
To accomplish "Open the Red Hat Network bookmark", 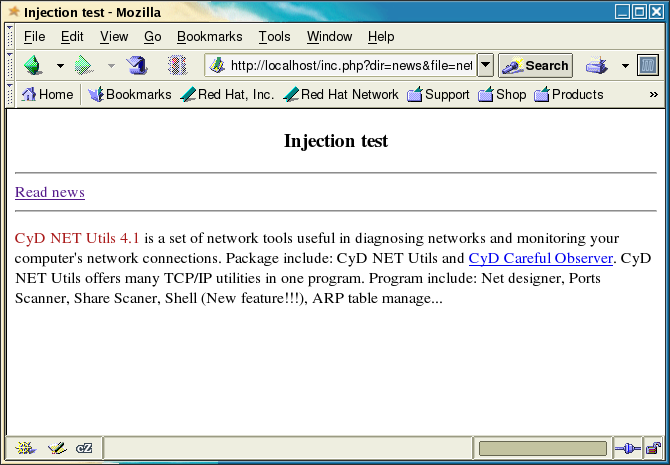I will [x=341, y=94].
